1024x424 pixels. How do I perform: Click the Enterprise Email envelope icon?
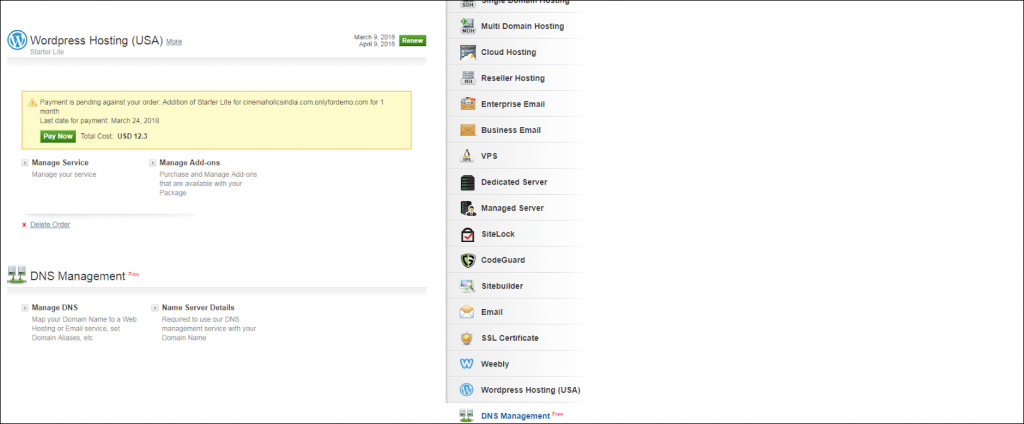point(468,104)
